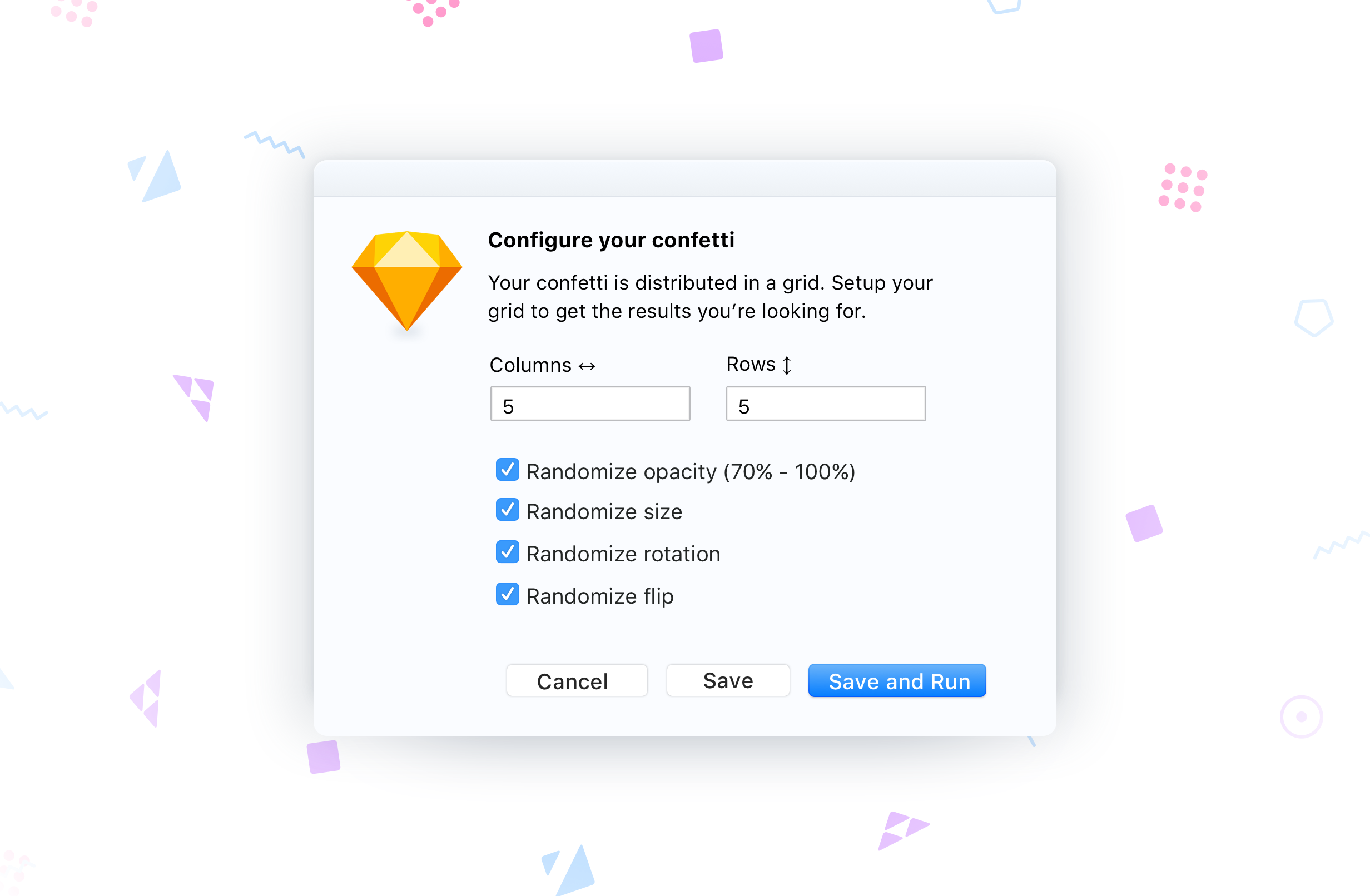This screenshot has width=1370, height=896.
Task: Click the Columns input field
Action: point(590,405)
